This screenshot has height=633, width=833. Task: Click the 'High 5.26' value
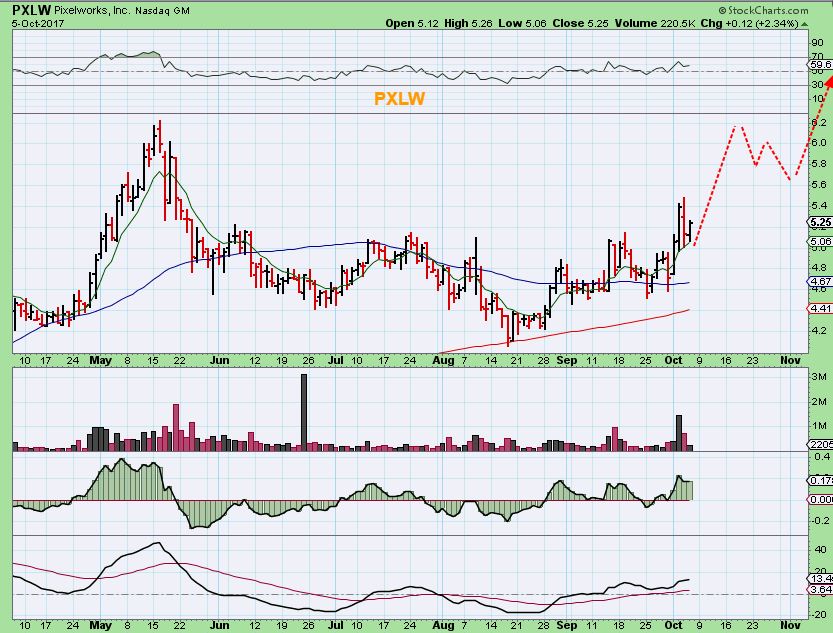469,23
